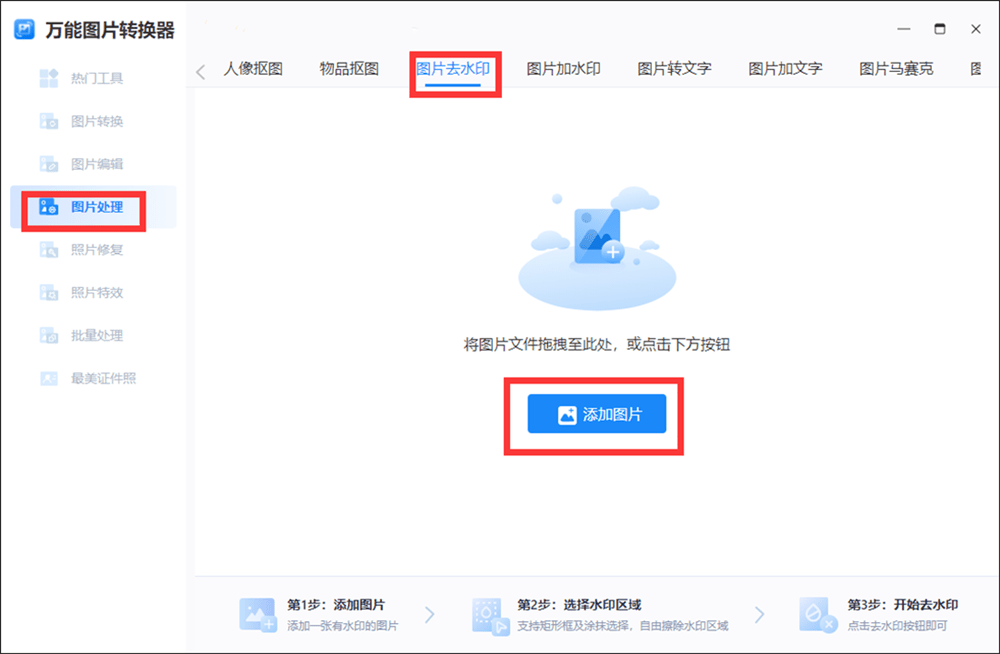The height and width of the screenshot is (654, 1000).
Task: Click the text 支持矩形框及涂抹选择,自由擦除水印区域
Action: click(x=622, y=626)
